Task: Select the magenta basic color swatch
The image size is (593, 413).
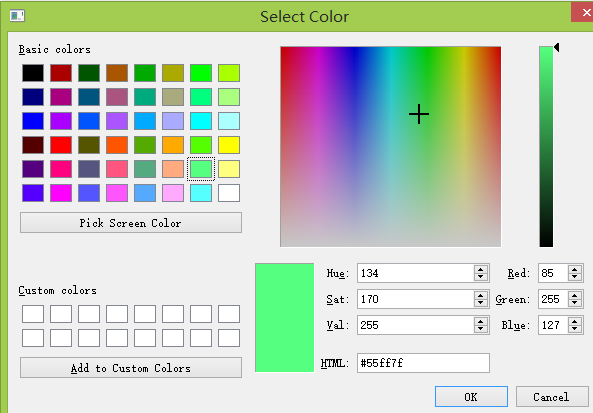Action: click(x=61, y=193)
